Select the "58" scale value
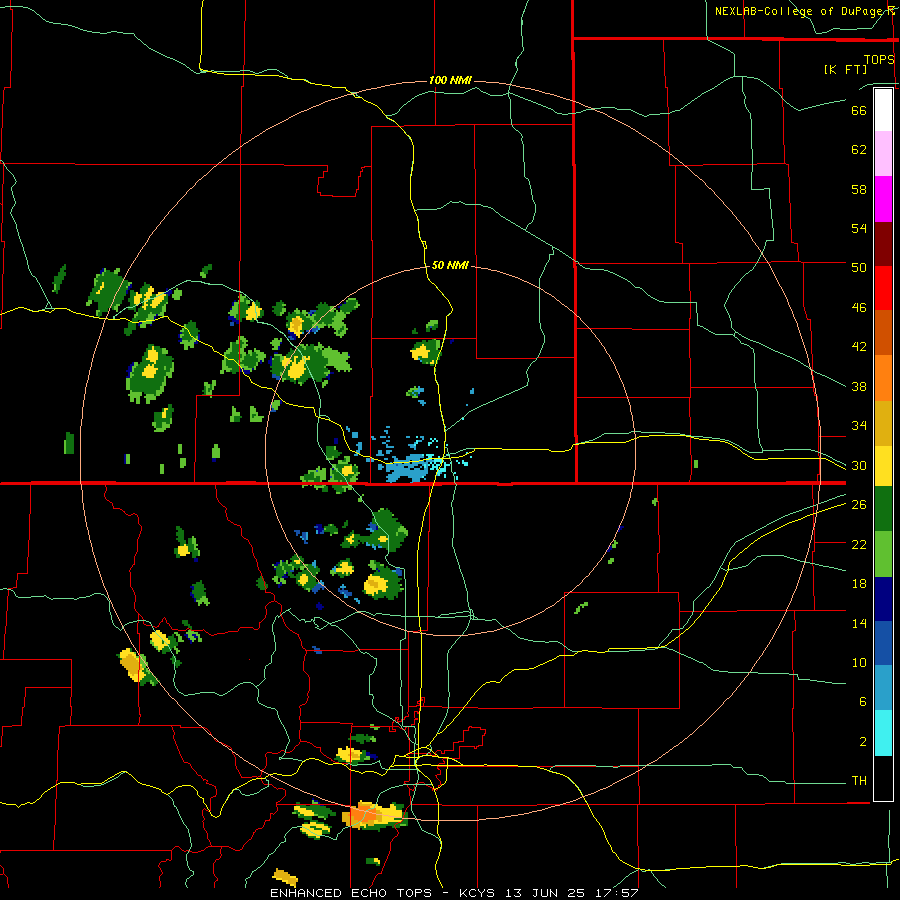The image size is (900, 900). point(859,189)
